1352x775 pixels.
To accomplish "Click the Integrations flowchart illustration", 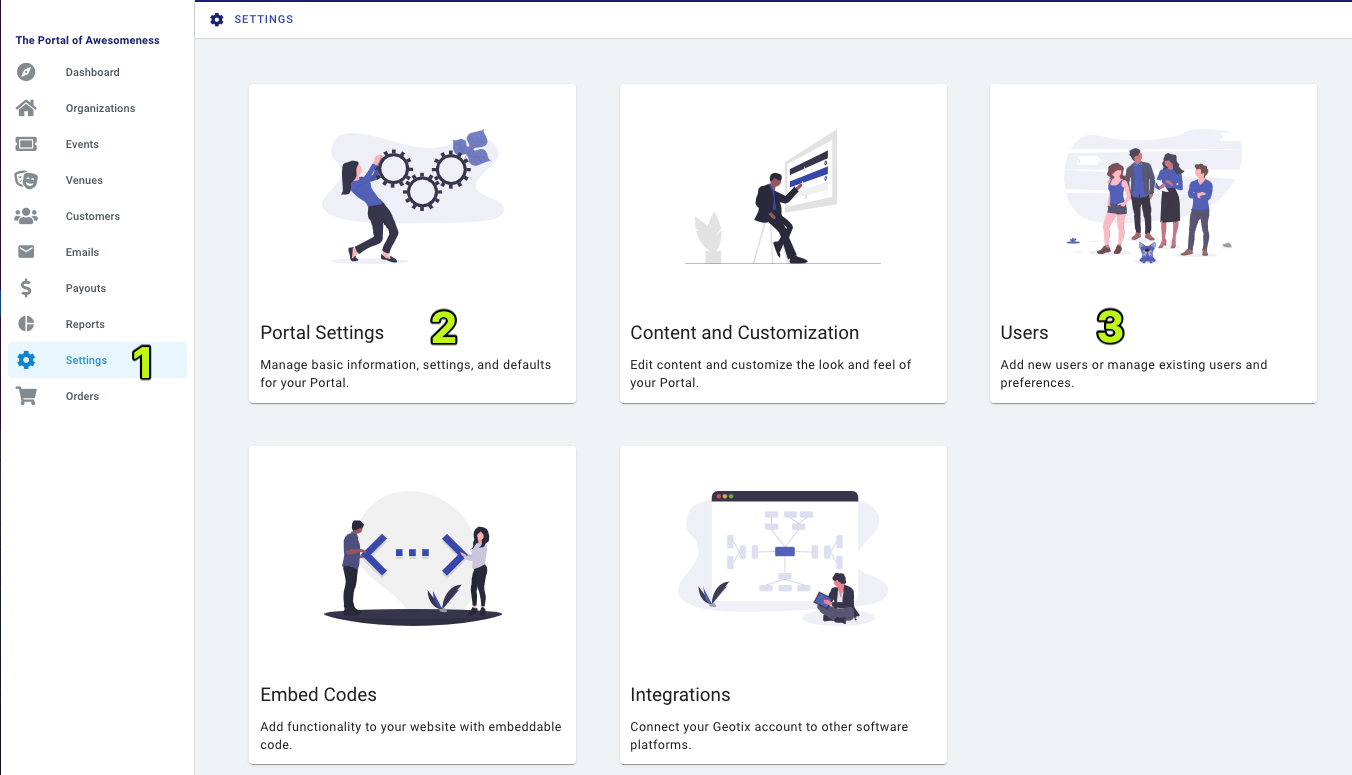I will 783,558.
